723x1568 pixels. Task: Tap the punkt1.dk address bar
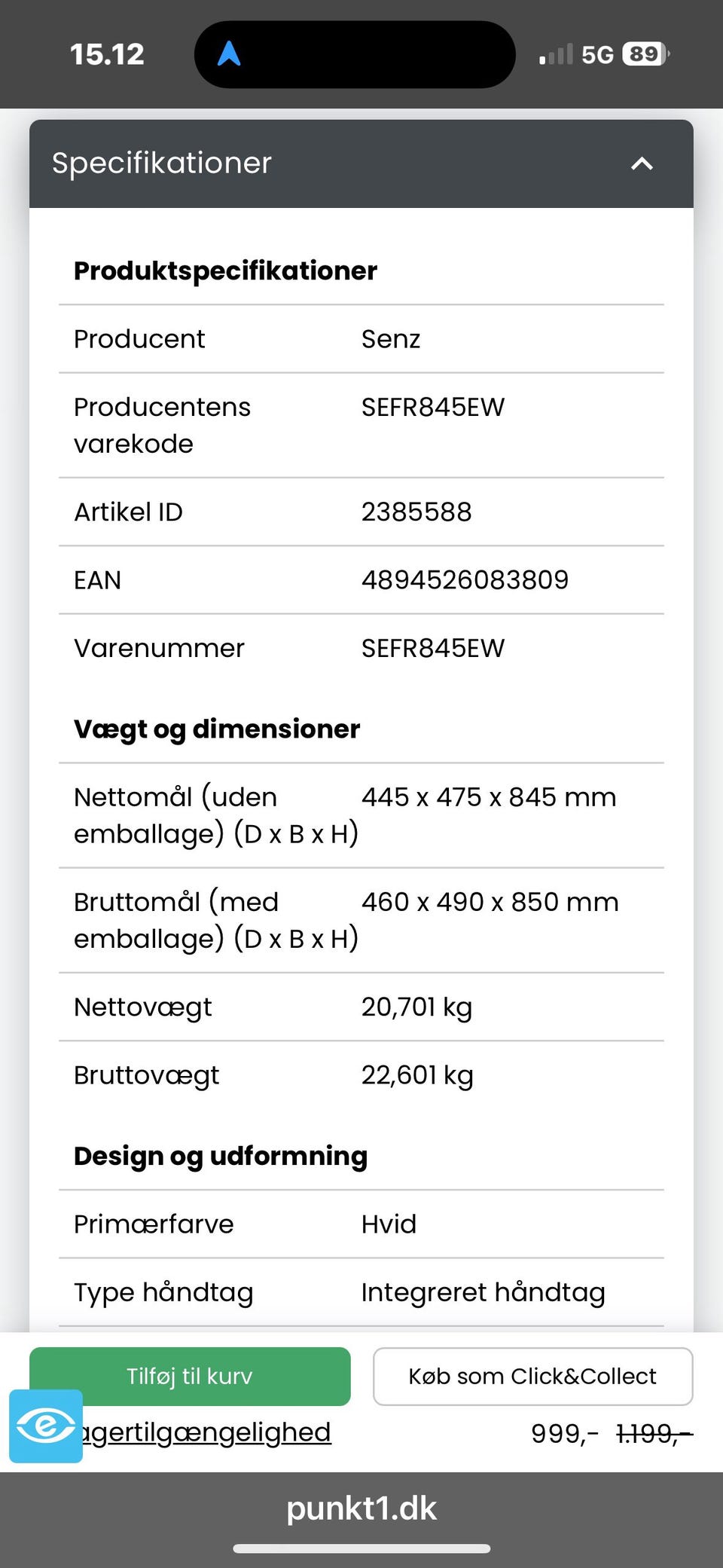click(x=361, y=1508)
